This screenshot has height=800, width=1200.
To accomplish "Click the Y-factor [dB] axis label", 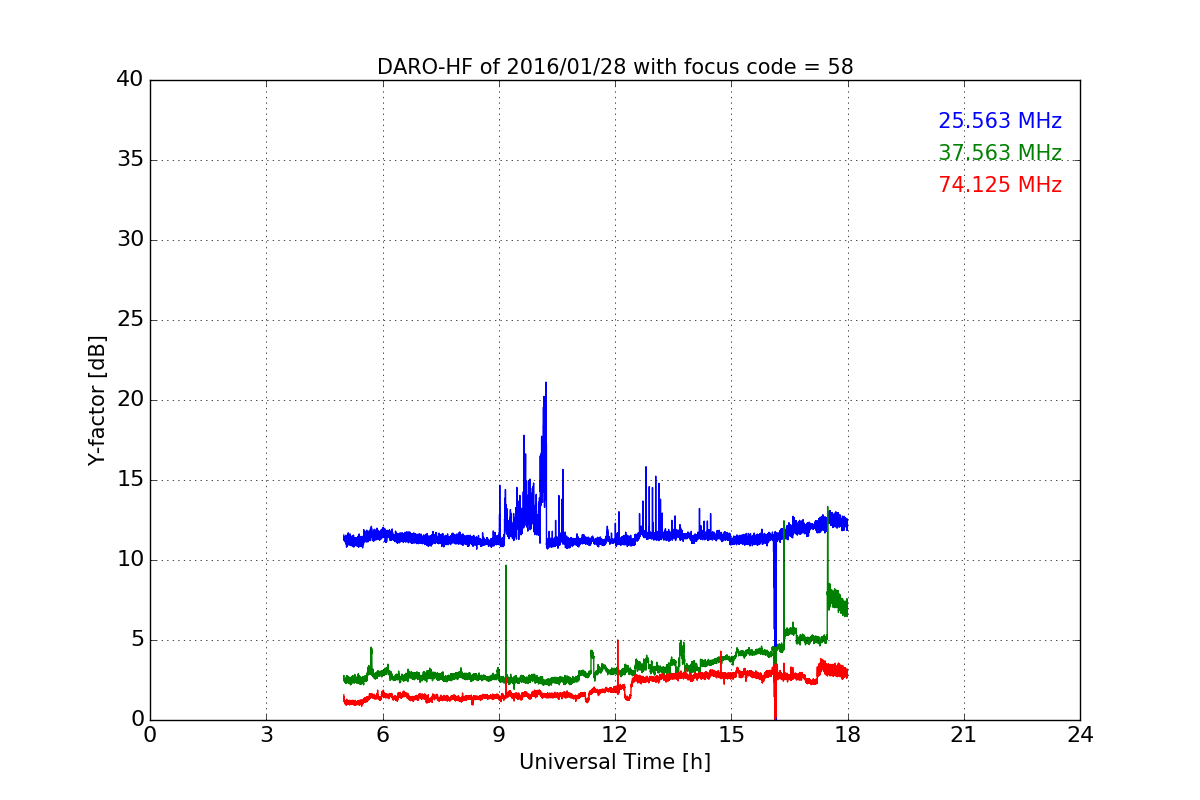I will [97, 400].
